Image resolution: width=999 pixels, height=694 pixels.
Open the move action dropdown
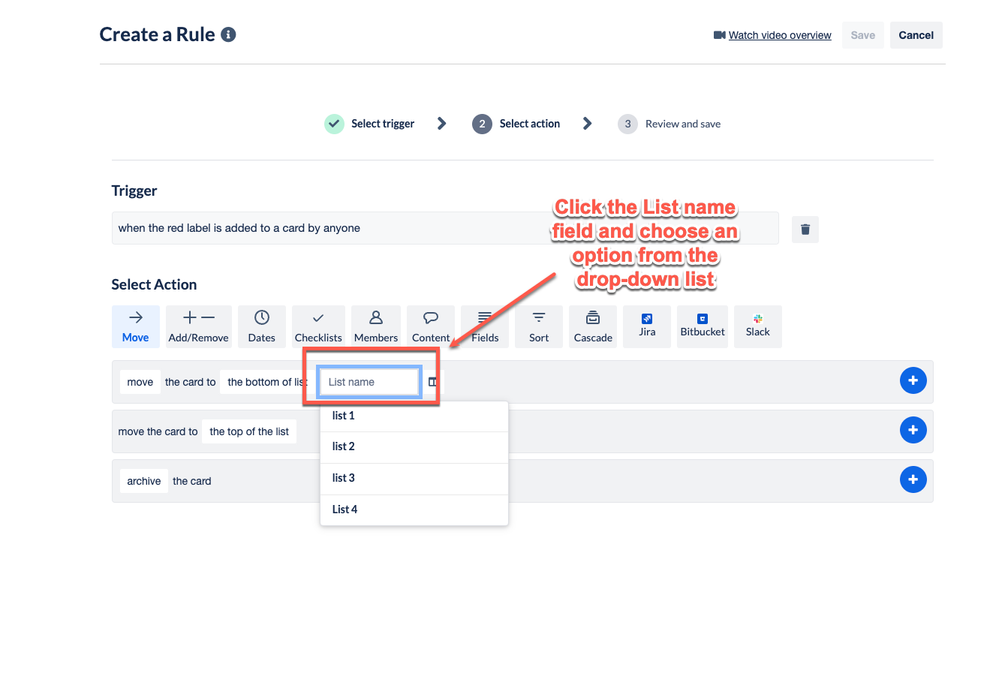(140, 382)
